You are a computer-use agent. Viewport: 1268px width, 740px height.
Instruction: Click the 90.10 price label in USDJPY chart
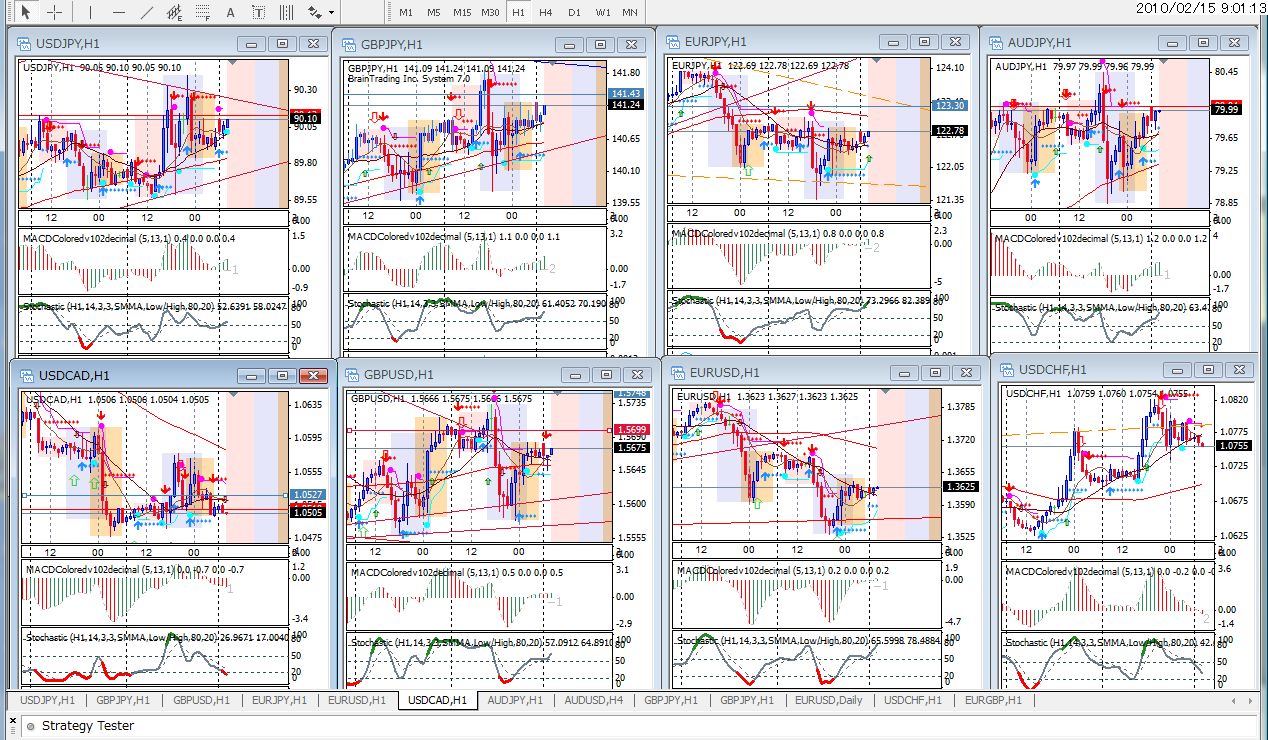pos(305,119)
